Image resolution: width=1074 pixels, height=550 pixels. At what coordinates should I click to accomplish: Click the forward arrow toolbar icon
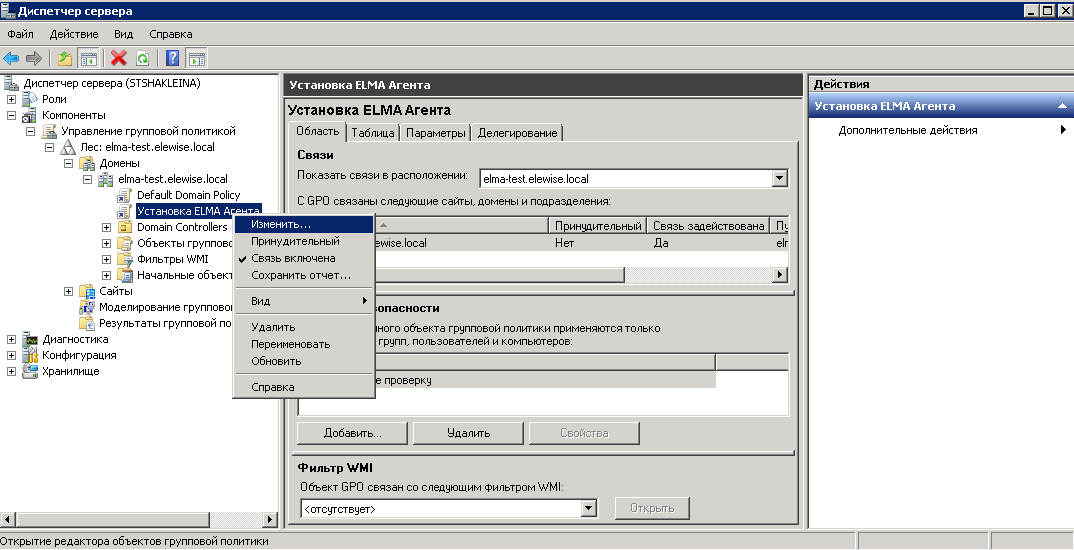pyautogui.click(x=34, y=58)
